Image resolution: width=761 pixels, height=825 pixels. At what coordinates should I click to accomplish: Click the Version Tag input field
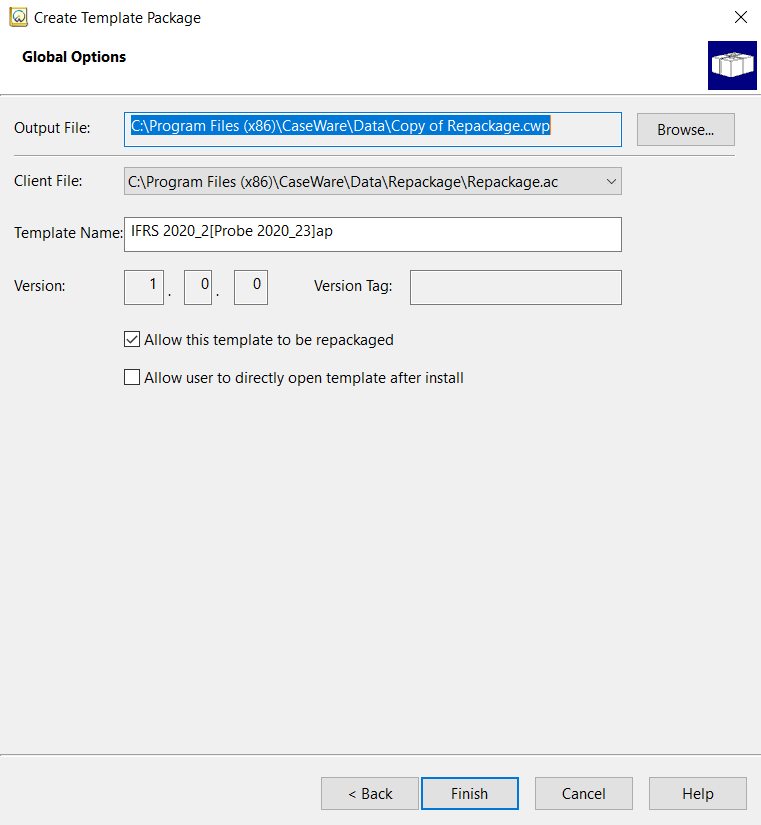516,287
